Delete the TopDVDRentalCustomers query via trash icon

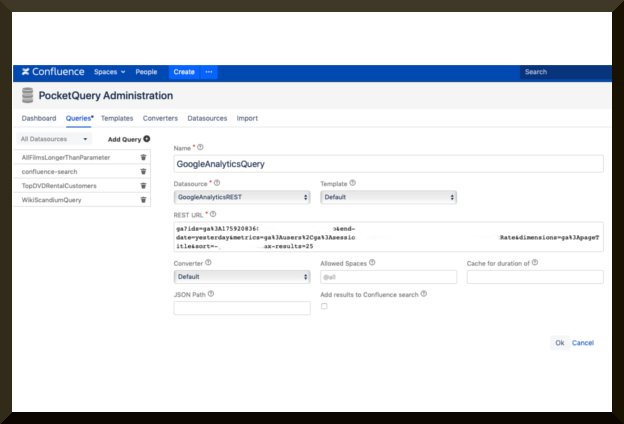pos(143,186)
